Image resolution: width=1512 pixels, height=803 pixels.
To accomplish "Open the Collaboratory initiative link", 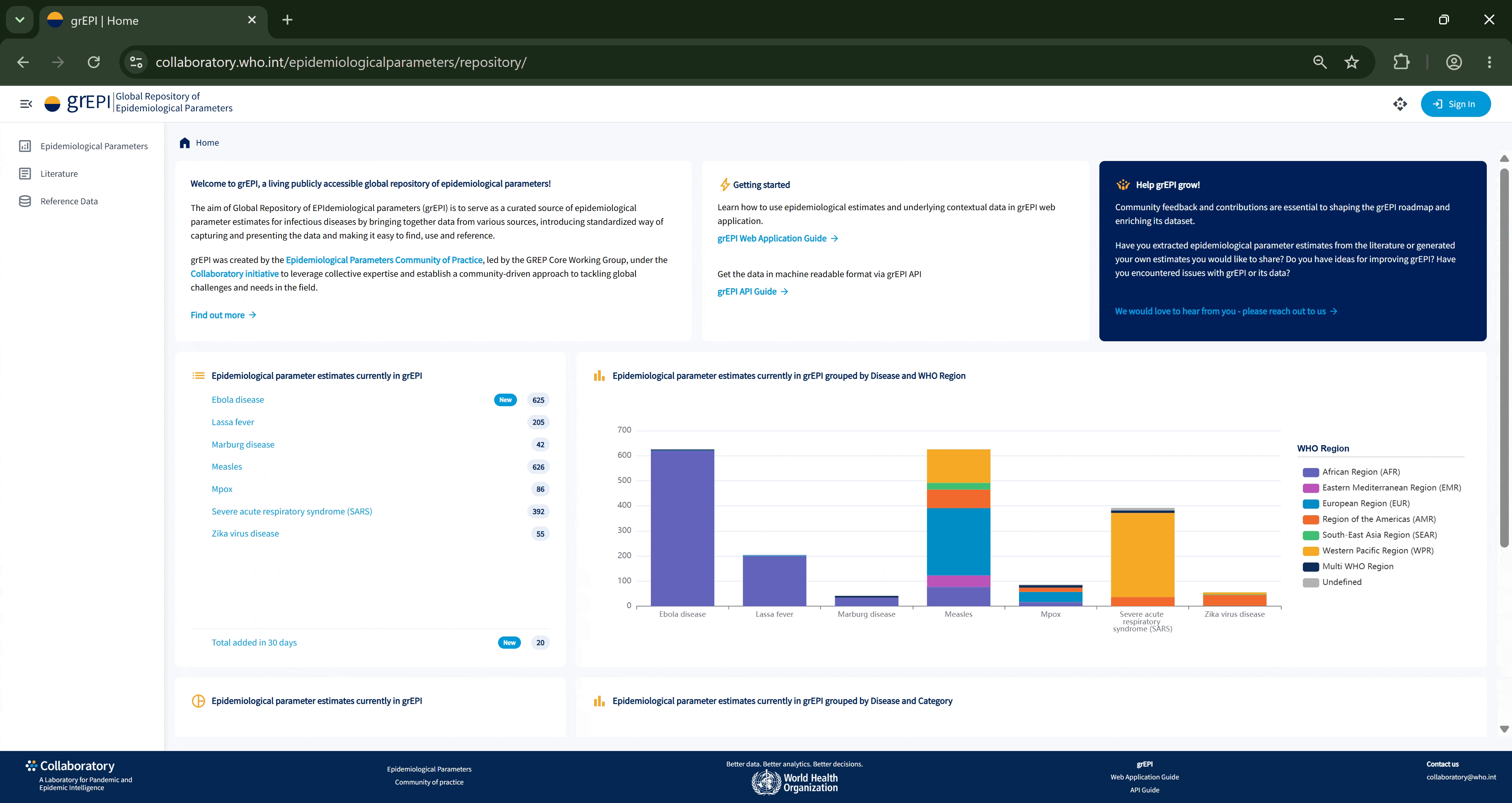I will [x=234, y=274].
